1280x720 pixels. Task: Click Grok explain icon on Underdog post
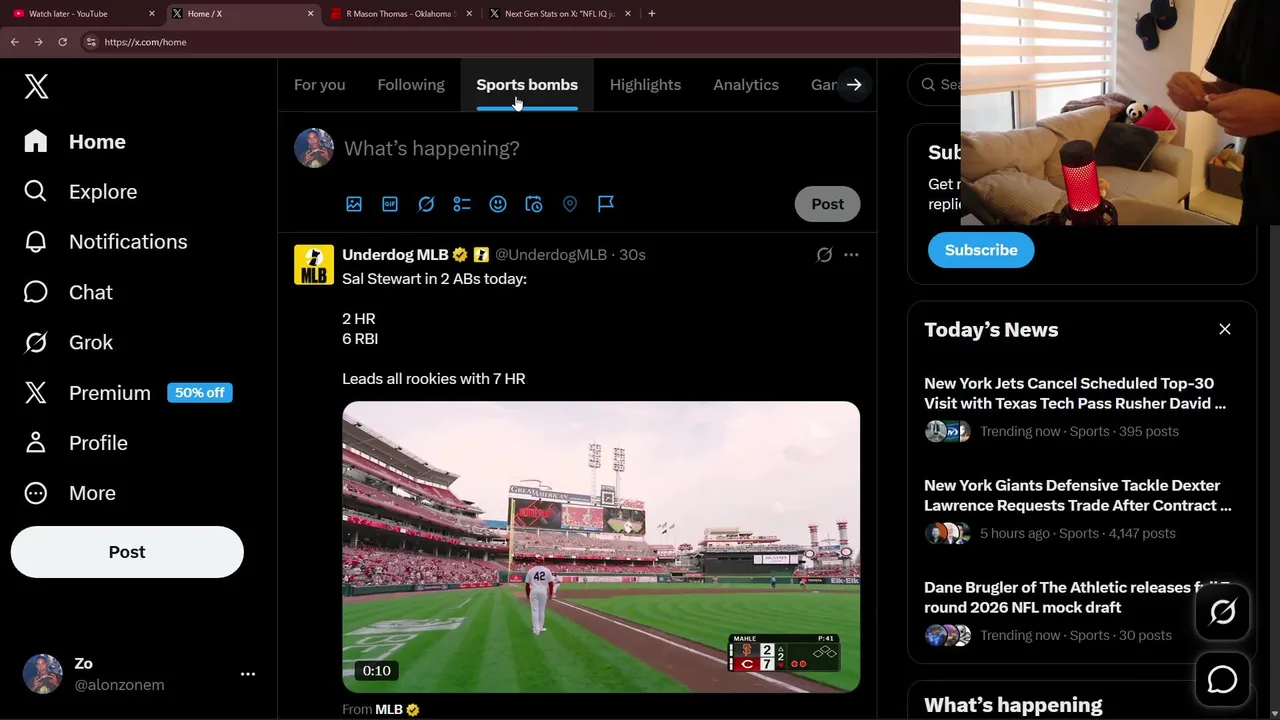(824, 255)
